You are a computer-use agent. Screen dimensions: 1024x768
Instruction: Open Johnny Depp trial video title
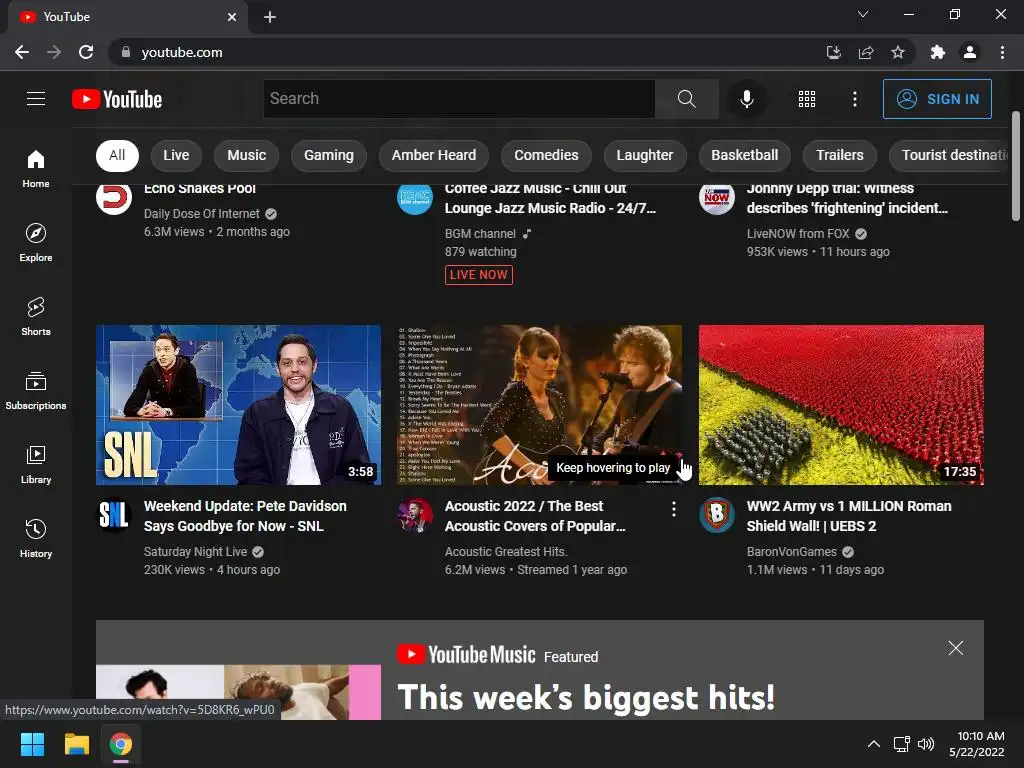pos(847,198)
